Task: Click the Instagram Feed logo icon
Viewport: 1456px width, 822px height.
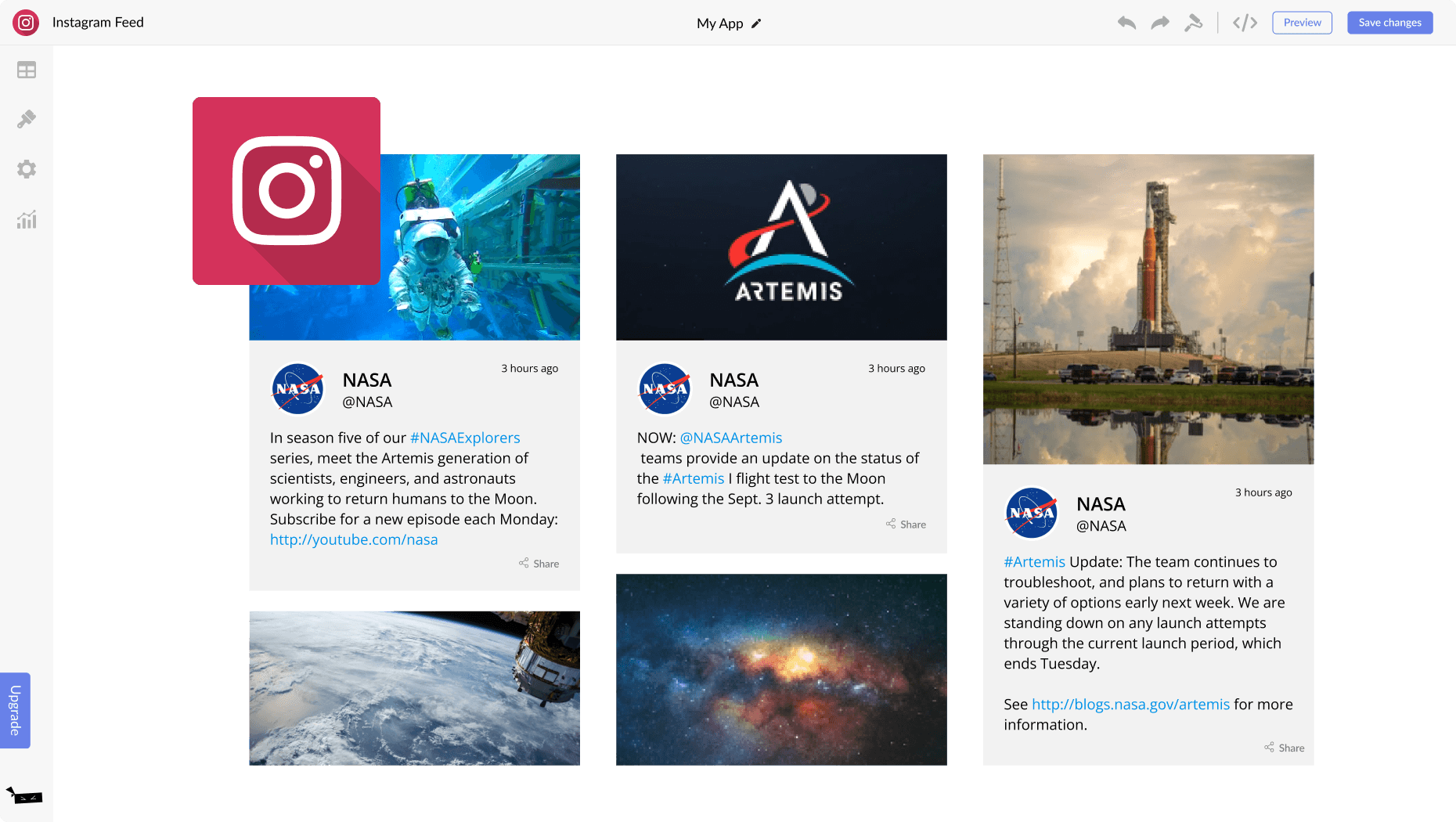Action: (26, 23)
